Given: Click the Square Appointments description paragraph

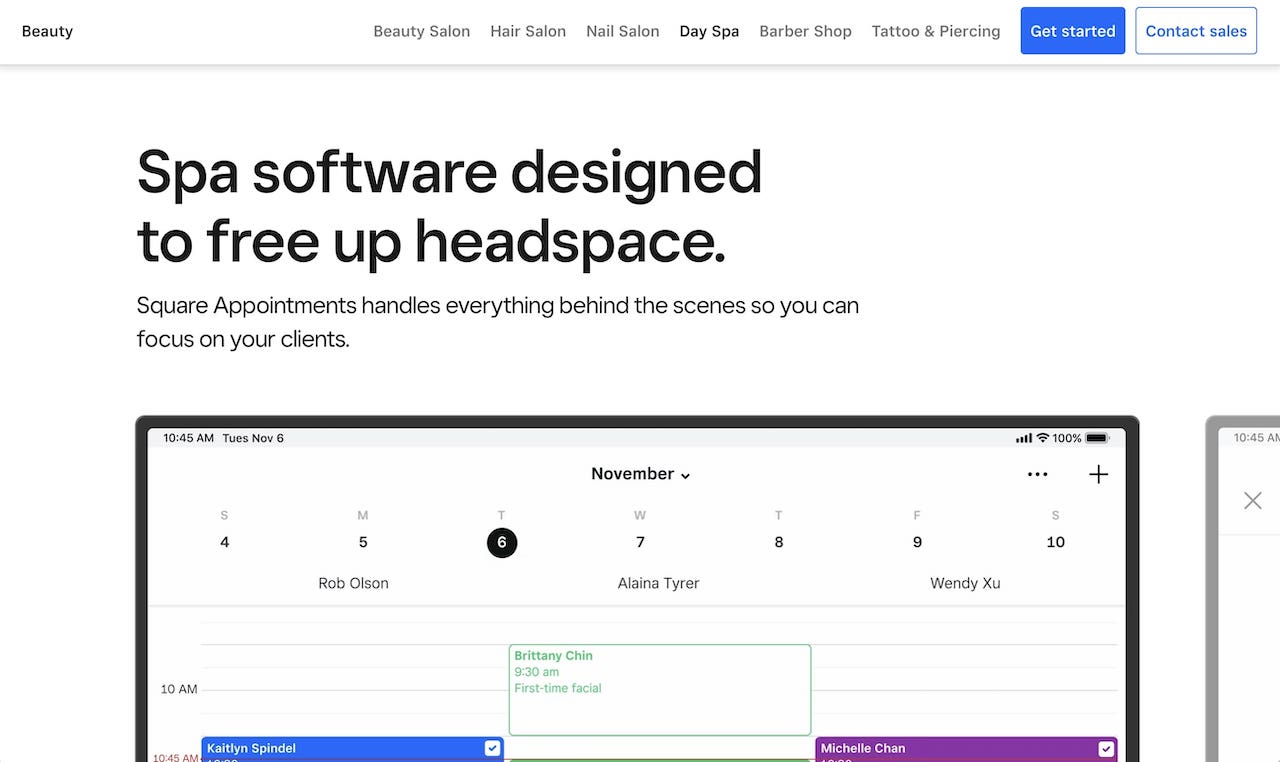Looking at the screenshot, I should tap(498, 322).
